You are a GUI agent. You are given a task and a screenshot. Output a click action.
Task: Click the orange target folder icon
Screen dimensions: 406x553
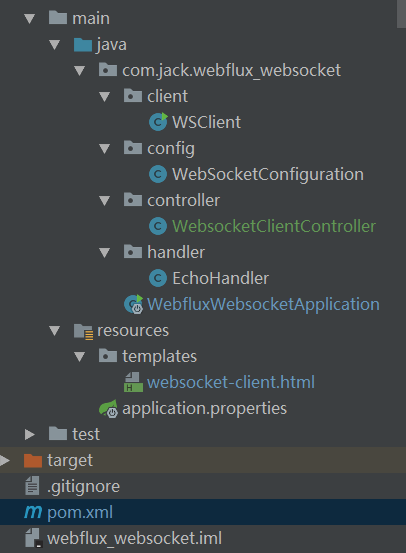point(33,460)
